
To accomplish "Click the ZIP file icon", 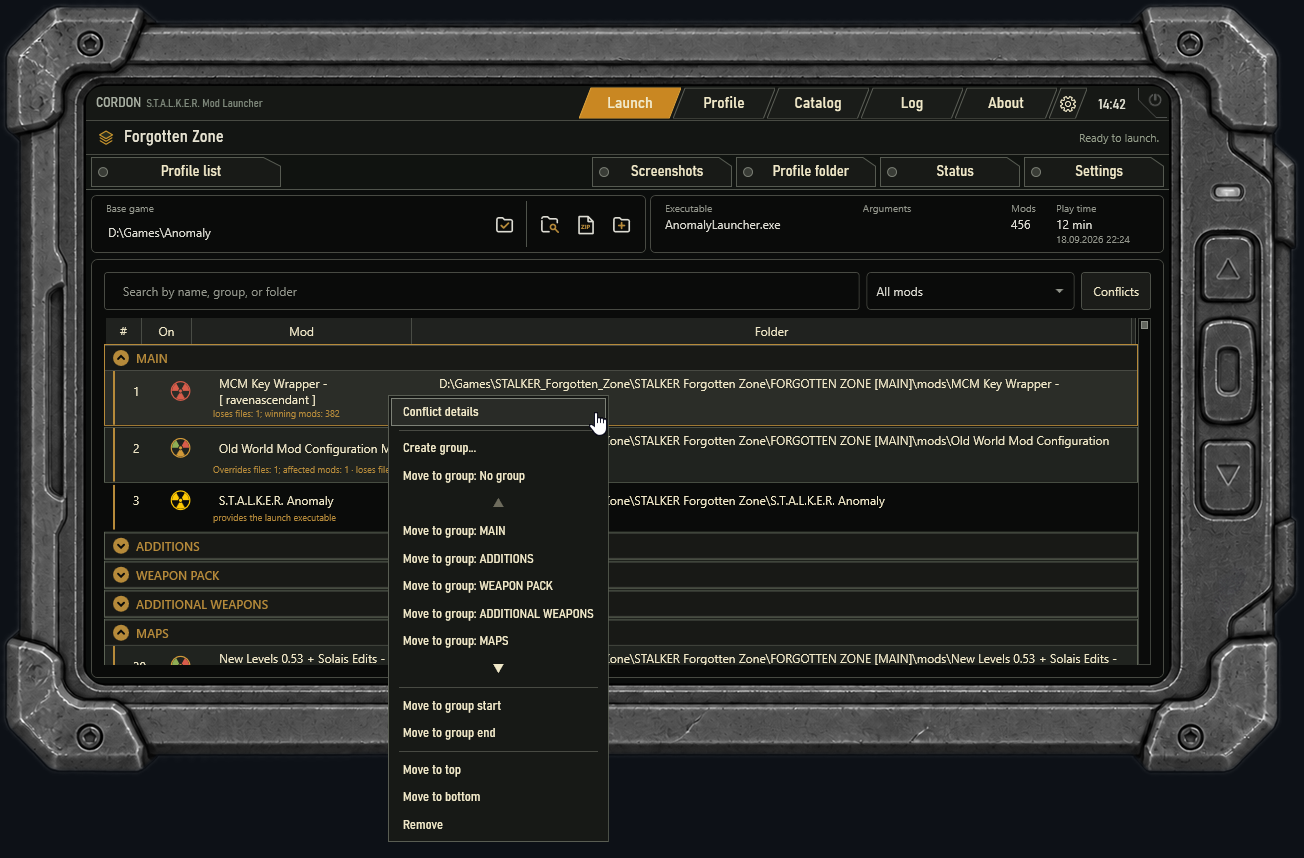I will point(586,225).
